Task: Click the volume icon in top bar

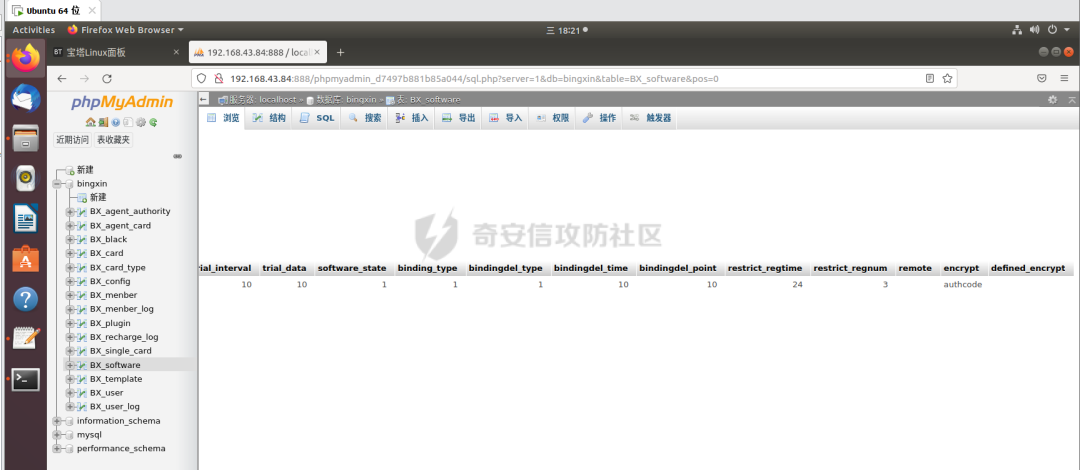Action: pyautogui.click(x=1034, y=30)
